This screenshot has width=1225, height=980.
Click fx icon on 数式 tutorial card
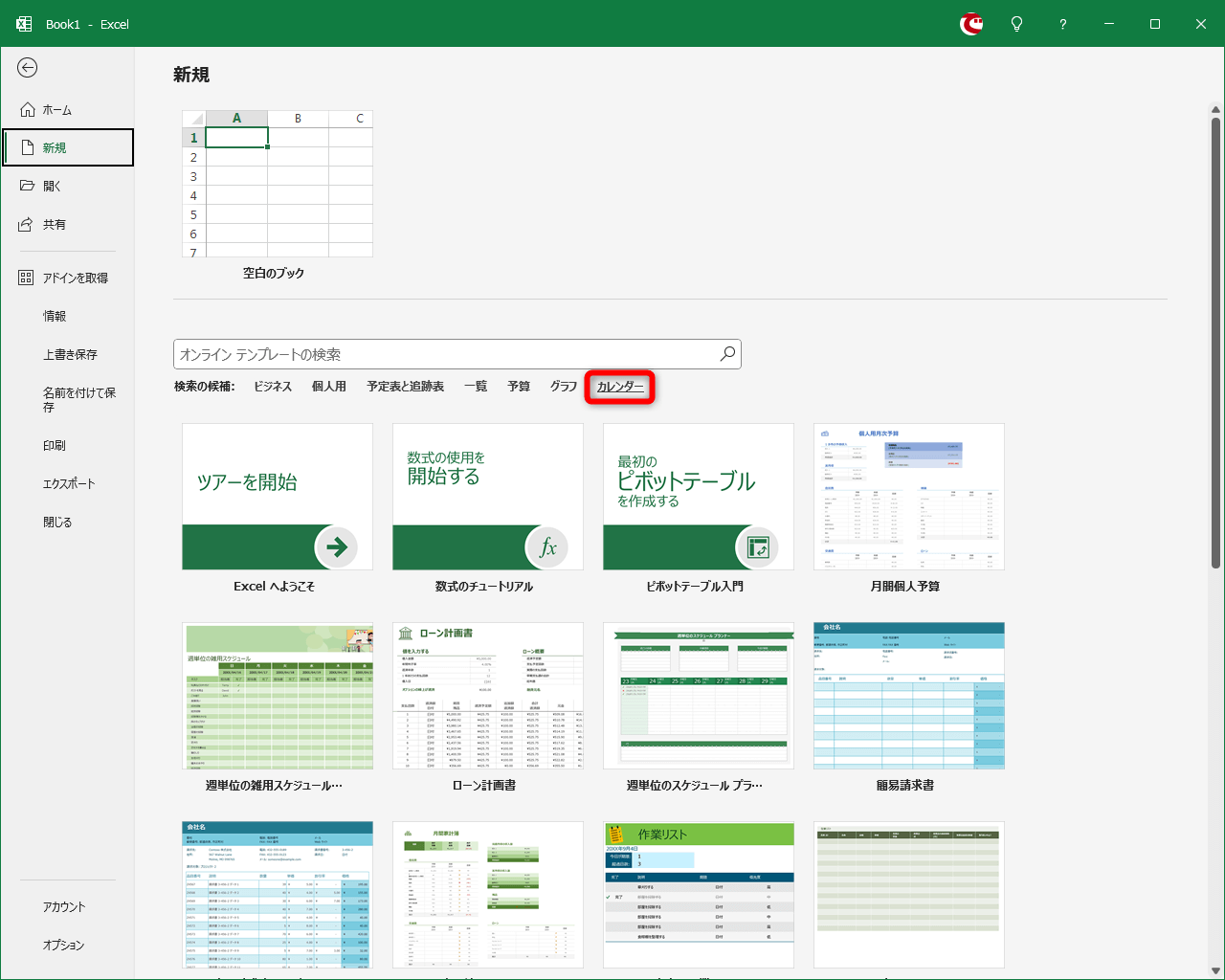tap(546, 547)
